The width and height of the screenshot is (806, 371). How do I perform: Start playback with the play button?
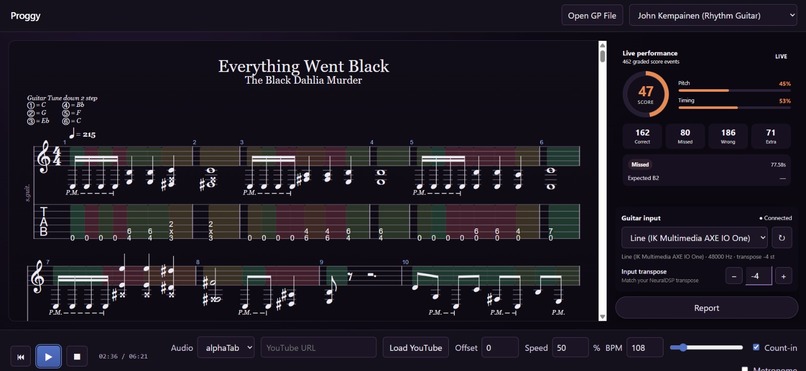[x=48, y=357]
